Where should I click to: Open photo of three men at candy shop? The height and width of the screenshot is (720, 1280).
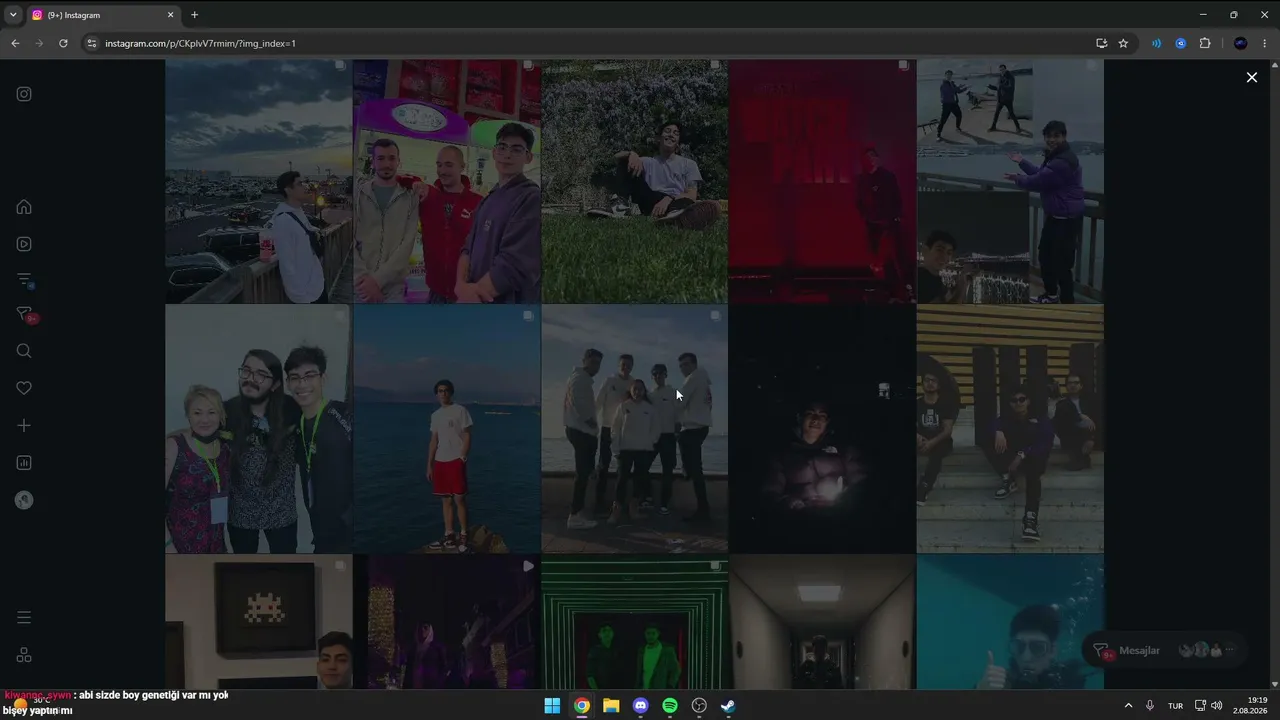tap(447, 181)
